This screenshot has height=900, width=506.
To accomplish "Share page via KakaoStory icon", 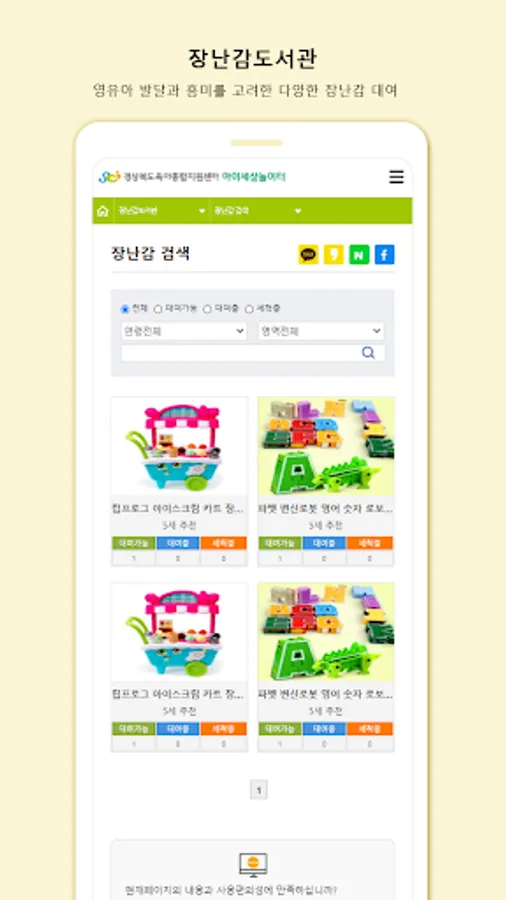I will tap(333, 254).
